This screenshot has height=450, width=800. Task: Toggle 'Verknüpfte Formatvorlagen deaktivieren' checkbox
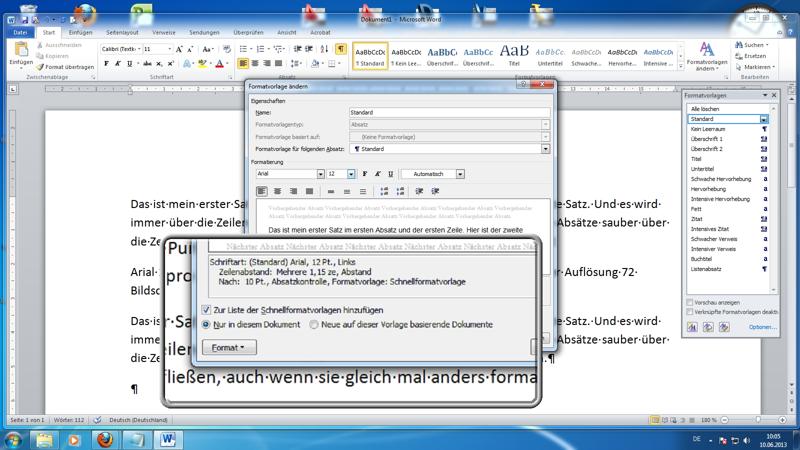(690, 312)
